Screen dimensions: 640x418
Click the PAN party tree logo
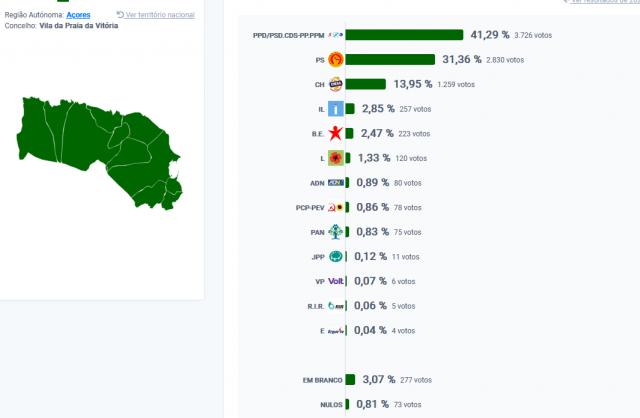(337, 232)
